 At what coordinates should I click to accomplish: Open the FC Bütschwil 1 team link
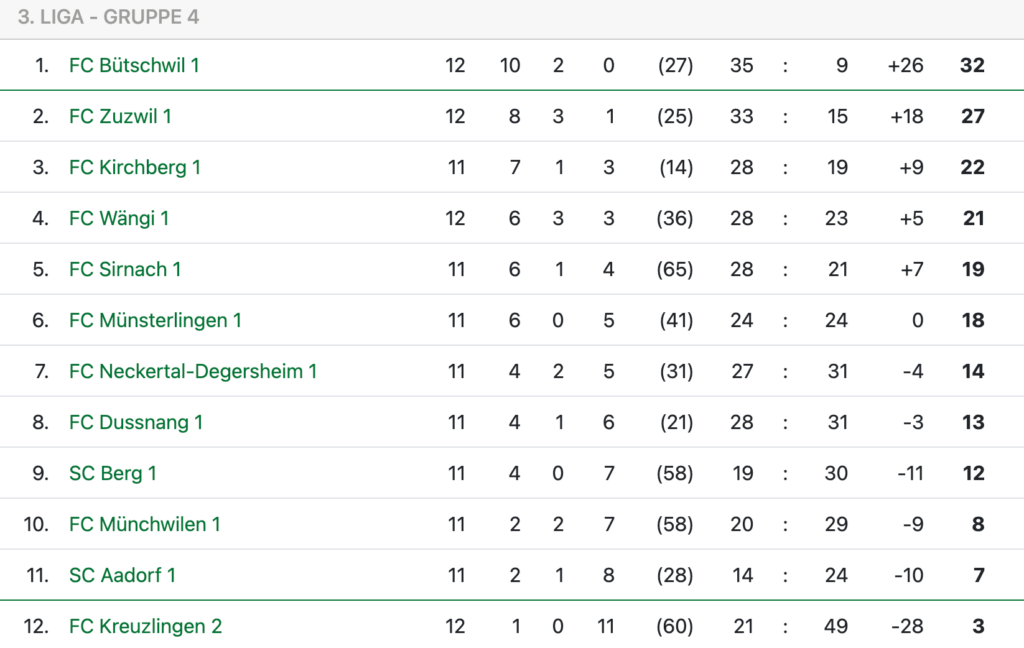134,65
